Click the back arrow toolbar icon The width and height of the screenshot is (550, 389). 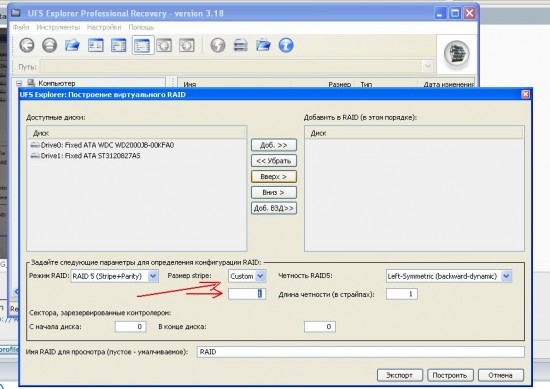[x=27, y=45]
